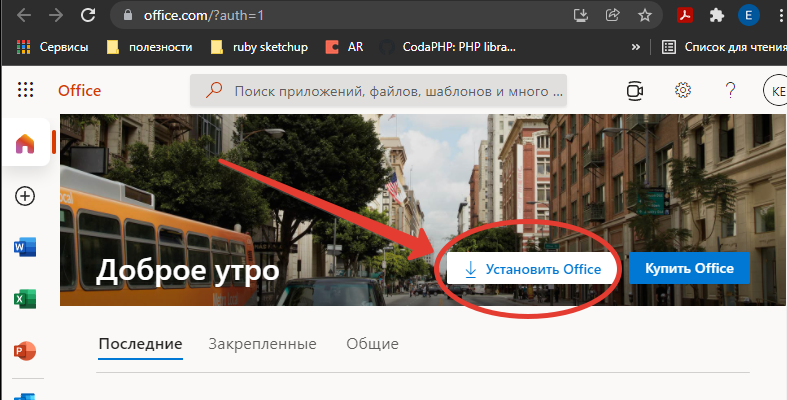Open Office settings gear

point(683,90)
